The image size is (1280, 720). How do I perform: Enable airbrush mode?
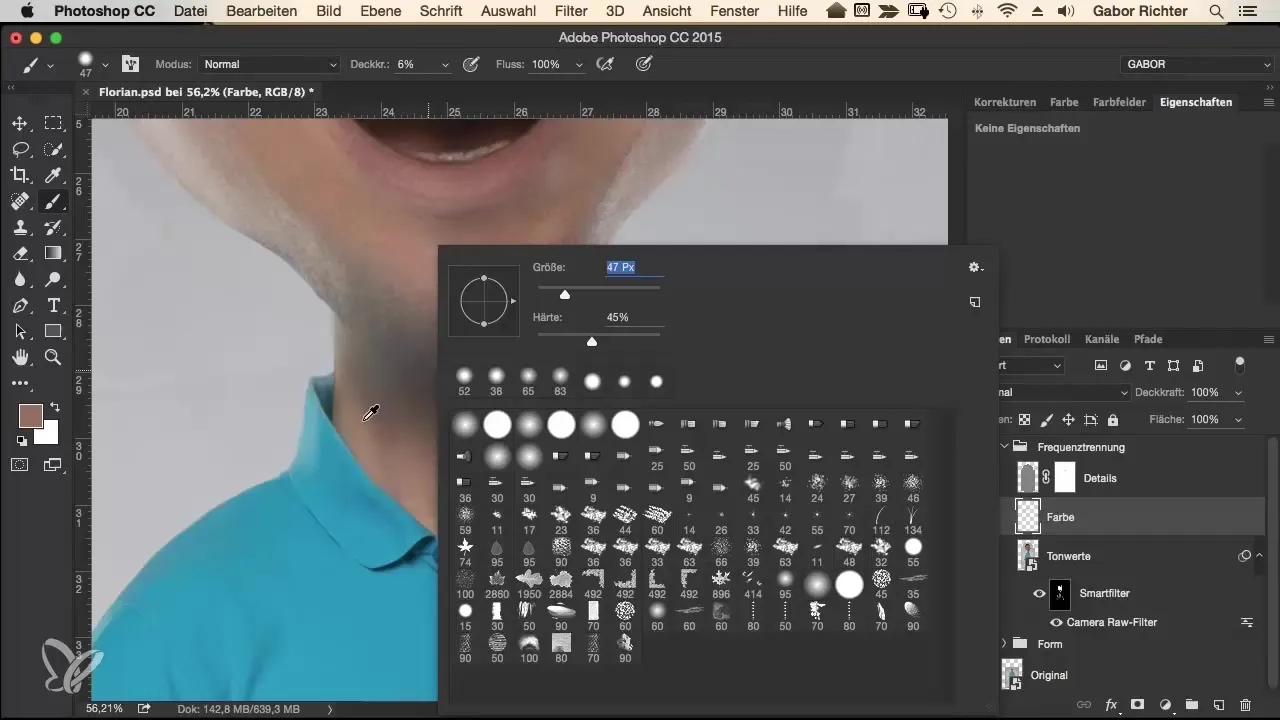[604, 64]
